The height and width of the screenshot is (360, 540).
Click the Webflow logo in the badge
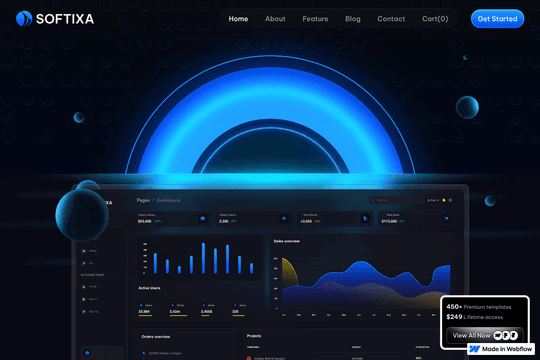click(475, 349)
